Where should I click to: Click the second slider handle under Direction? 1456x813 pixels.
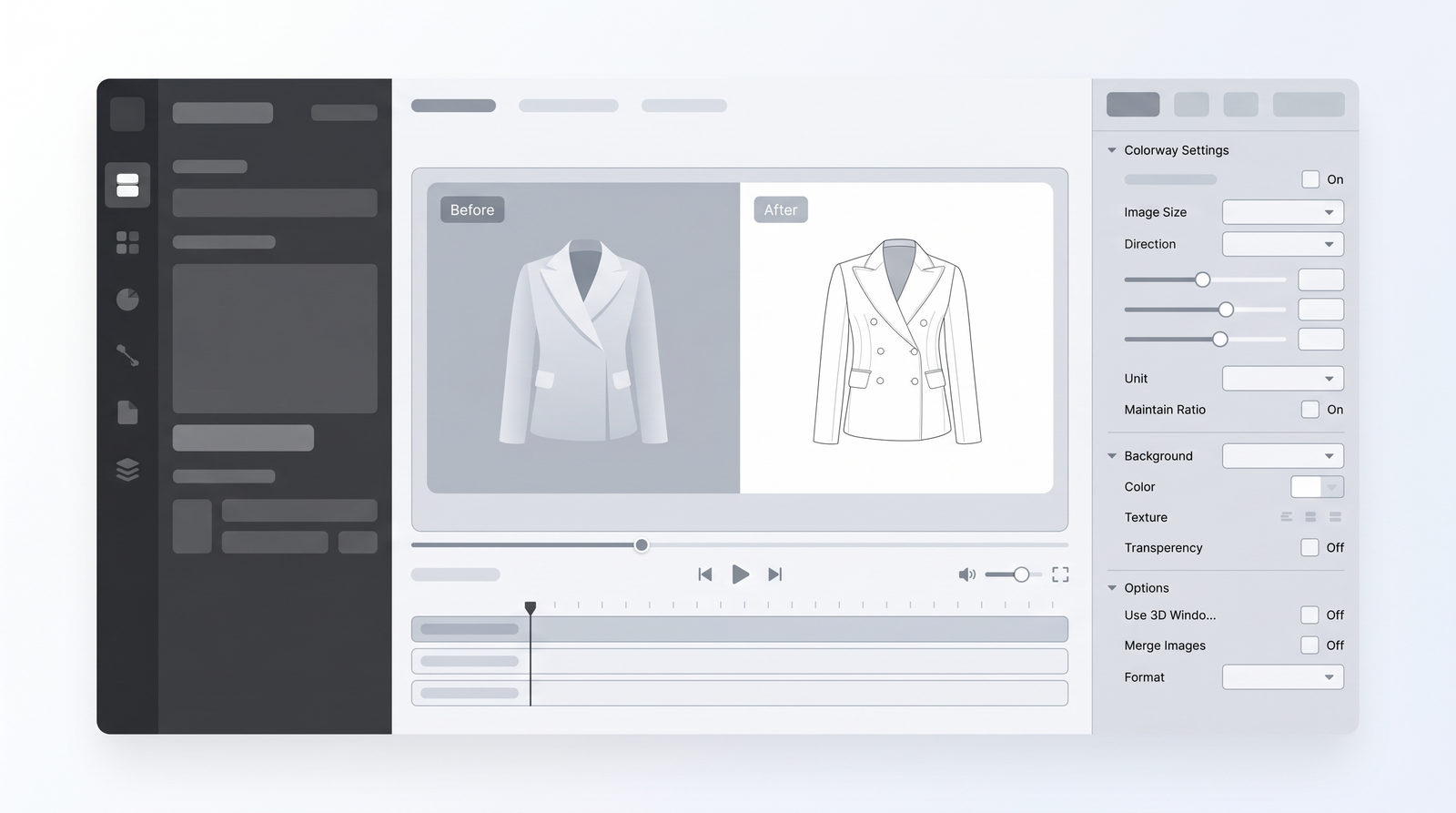pyautogui.click(x=1226, y=310)
